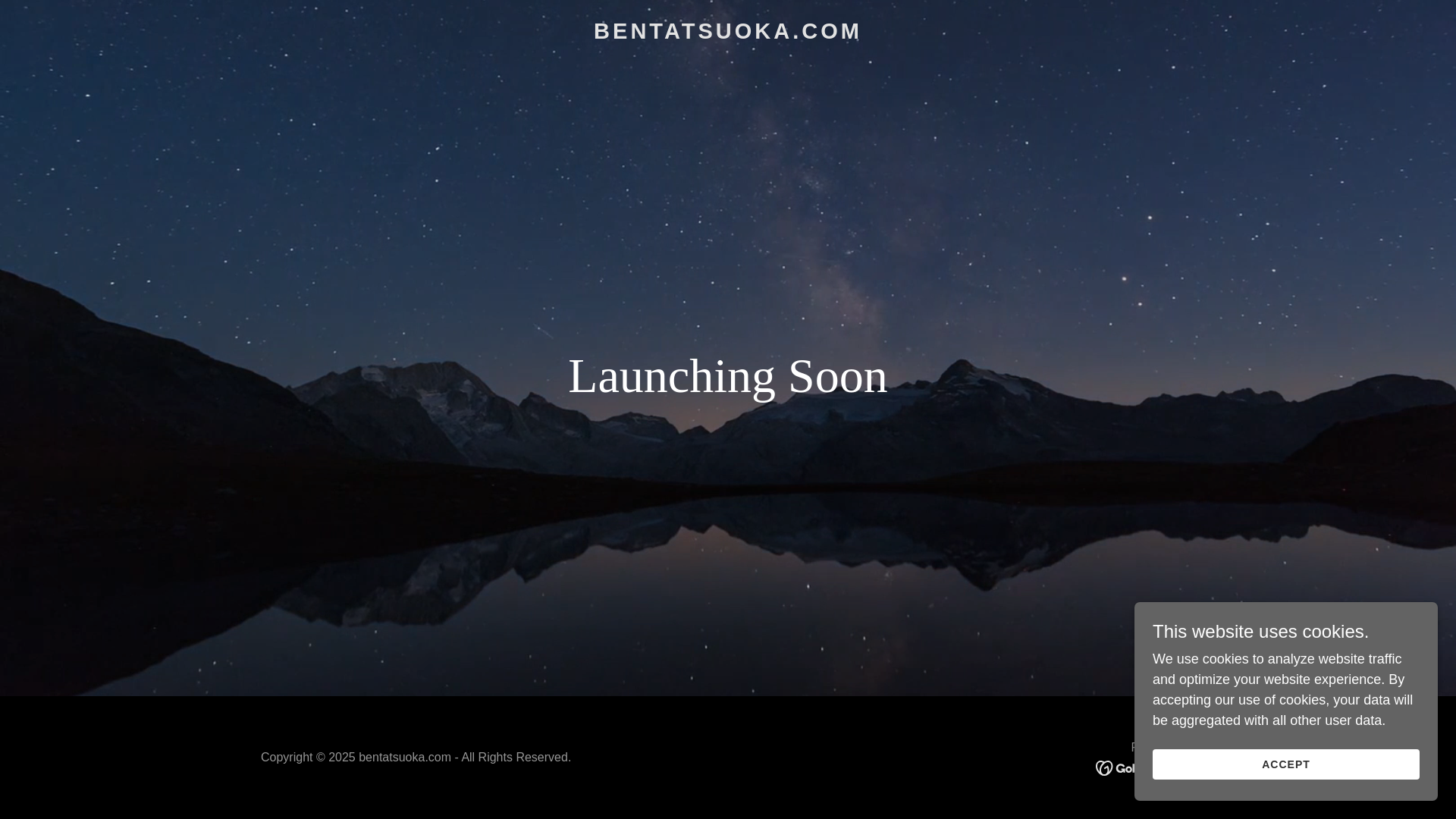Click the GoDaddy logo icon in the footer

pyautogui.click(x=1104, y=768)
